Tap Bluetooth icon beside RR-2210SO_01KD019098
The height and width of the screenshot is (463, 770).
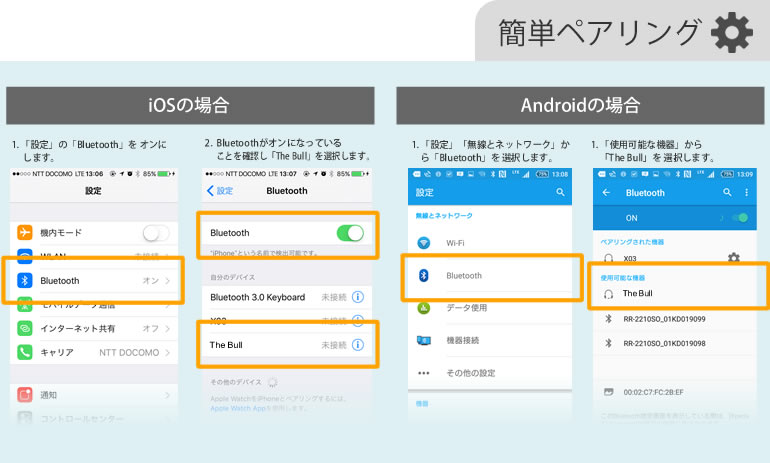608,343
